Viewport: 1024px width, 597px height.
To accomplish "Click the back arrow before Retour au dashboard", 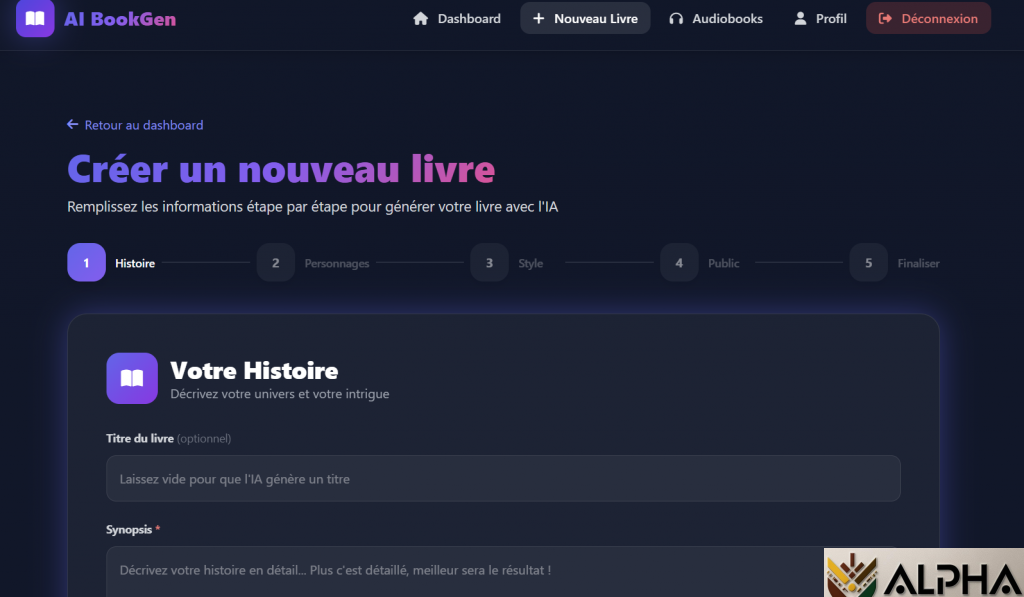I will pos(72,125).
